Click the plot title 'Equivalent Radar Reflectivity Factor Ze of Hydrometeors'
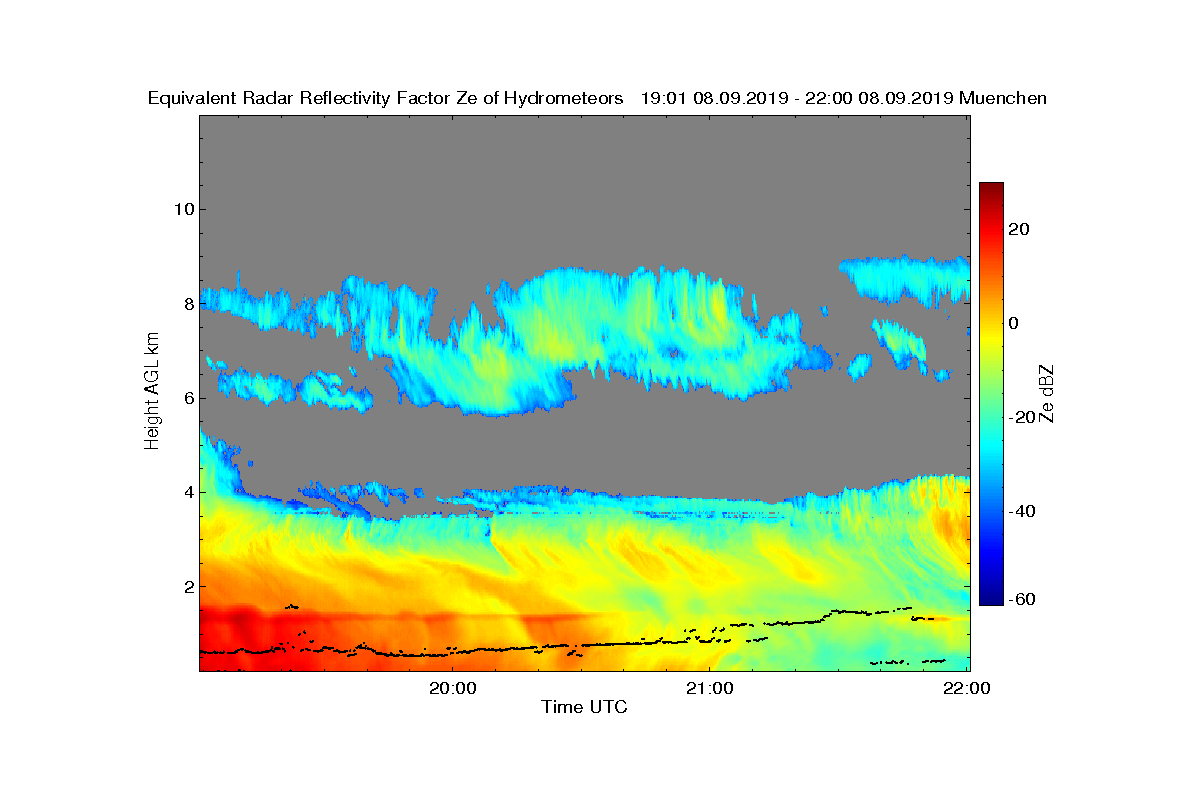Viewport: 1200px width, 800px height. tap(386, 98)
